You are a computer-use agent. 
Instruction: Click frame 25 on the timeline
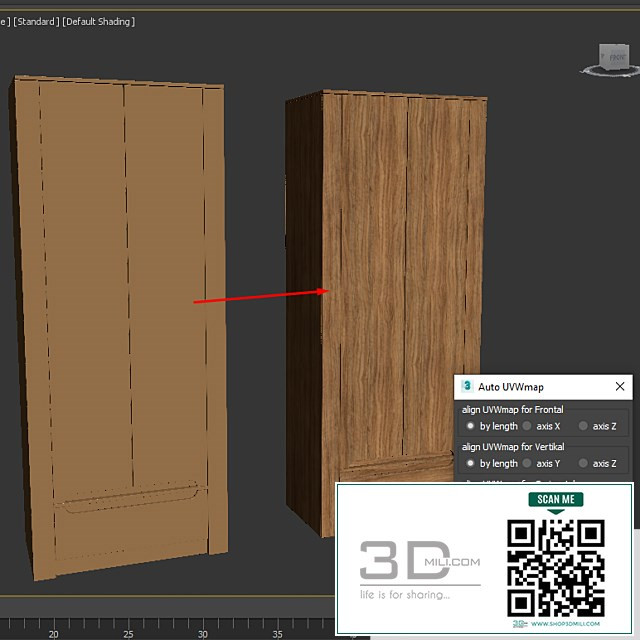click(128, 633)
